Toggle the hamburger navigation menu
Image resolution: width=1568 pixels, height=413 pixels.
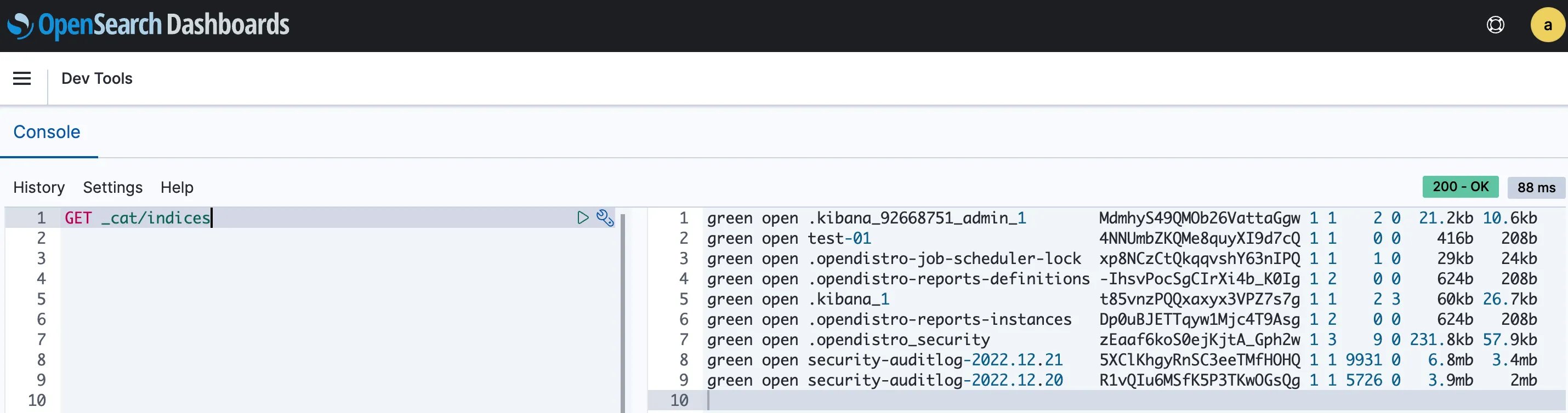tap(22, 78)
